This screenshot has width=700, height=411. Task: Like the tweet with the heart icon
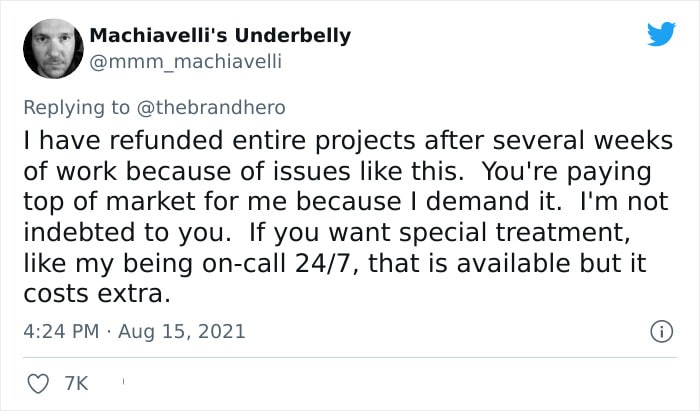point(38,384)
